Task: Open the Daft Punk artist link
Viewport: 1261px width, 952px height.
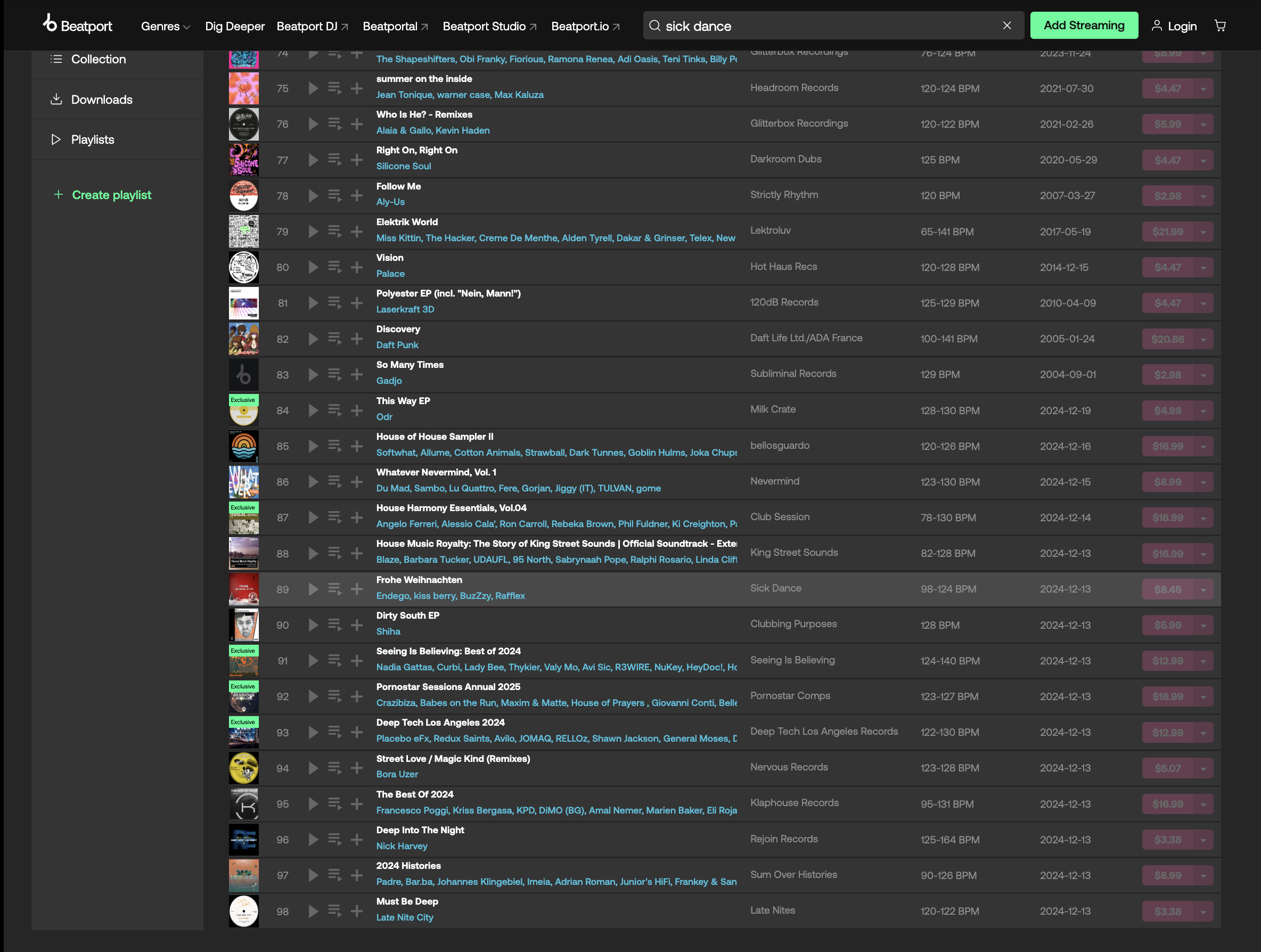Action: coord(397,345)
